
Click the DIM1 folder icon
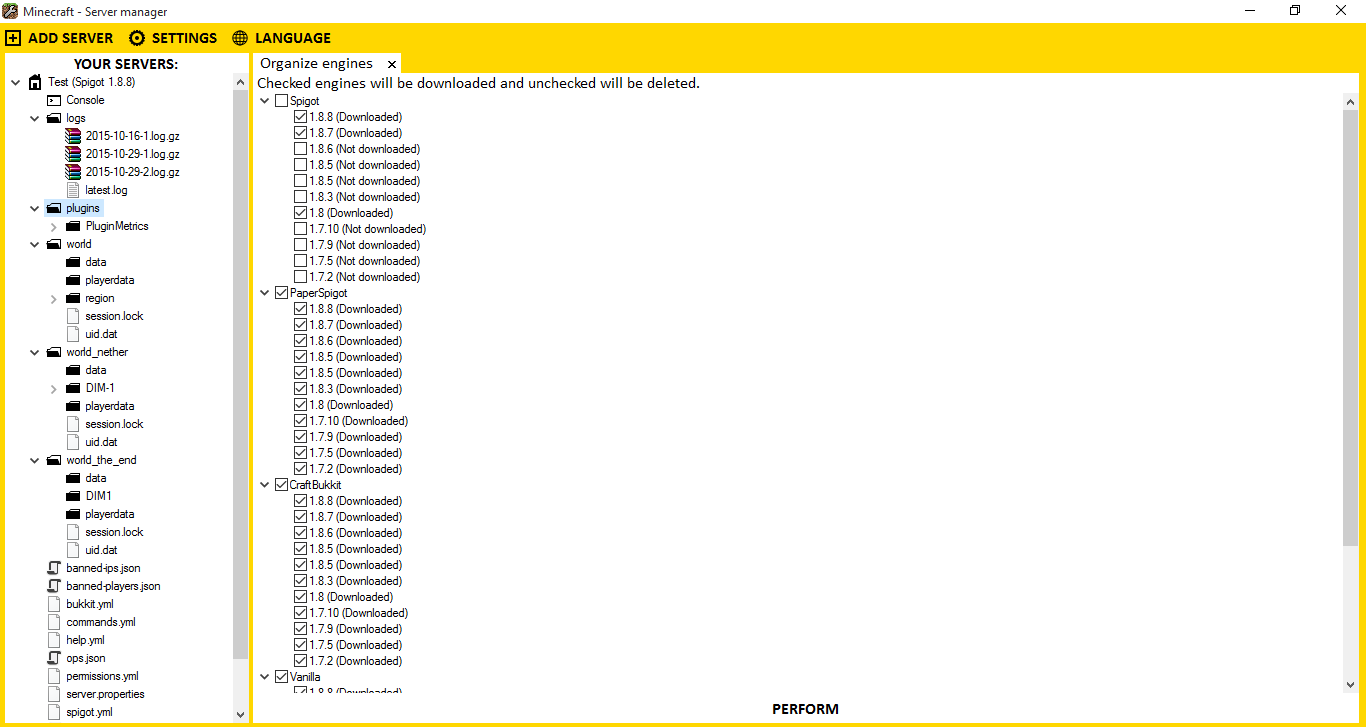[73, 496]
